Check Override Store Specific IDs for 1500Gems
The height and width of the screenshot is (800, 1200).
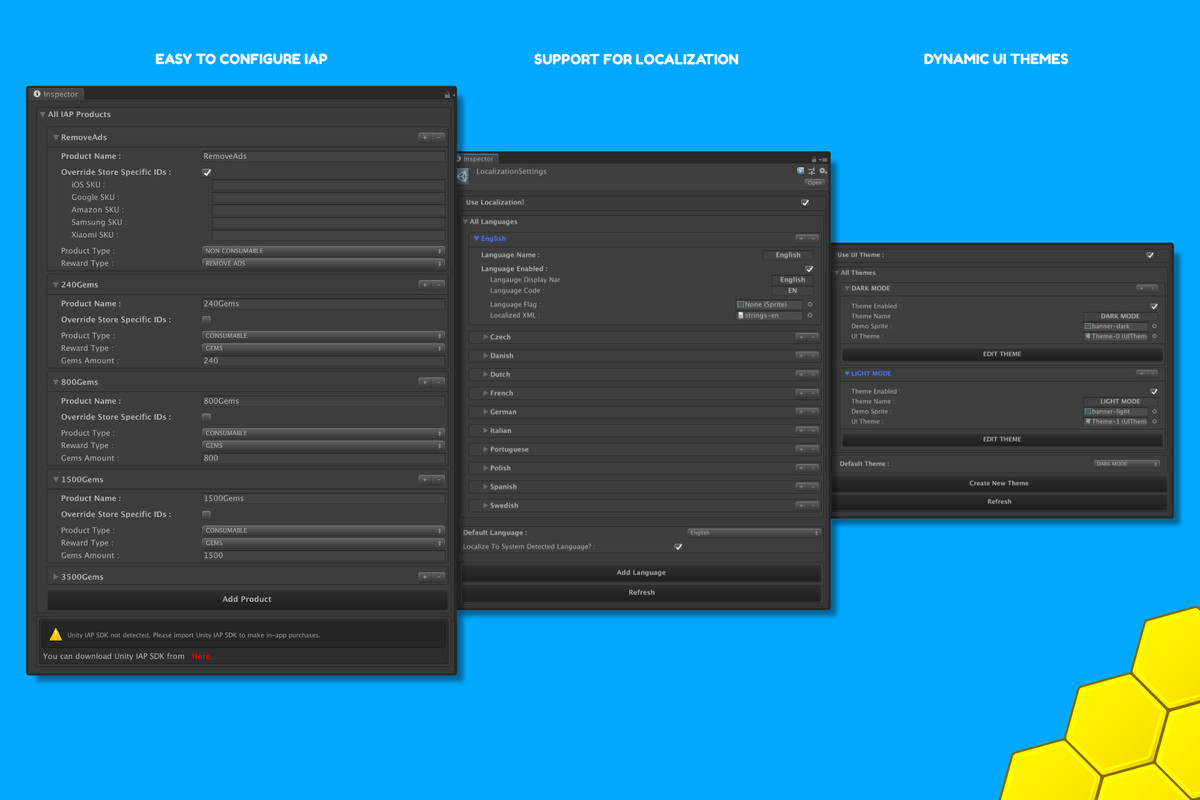coord(207,514)
